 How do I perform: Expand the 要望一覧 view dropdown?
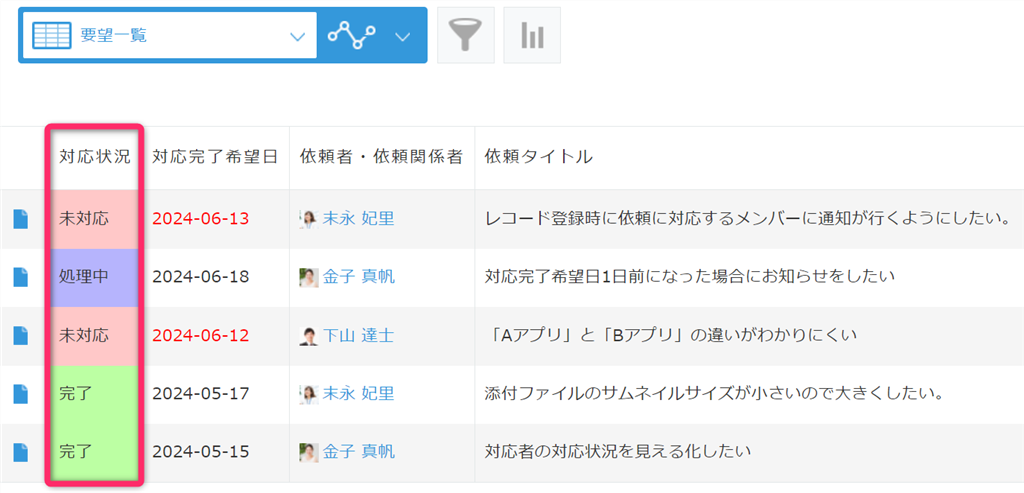point(296,36)
